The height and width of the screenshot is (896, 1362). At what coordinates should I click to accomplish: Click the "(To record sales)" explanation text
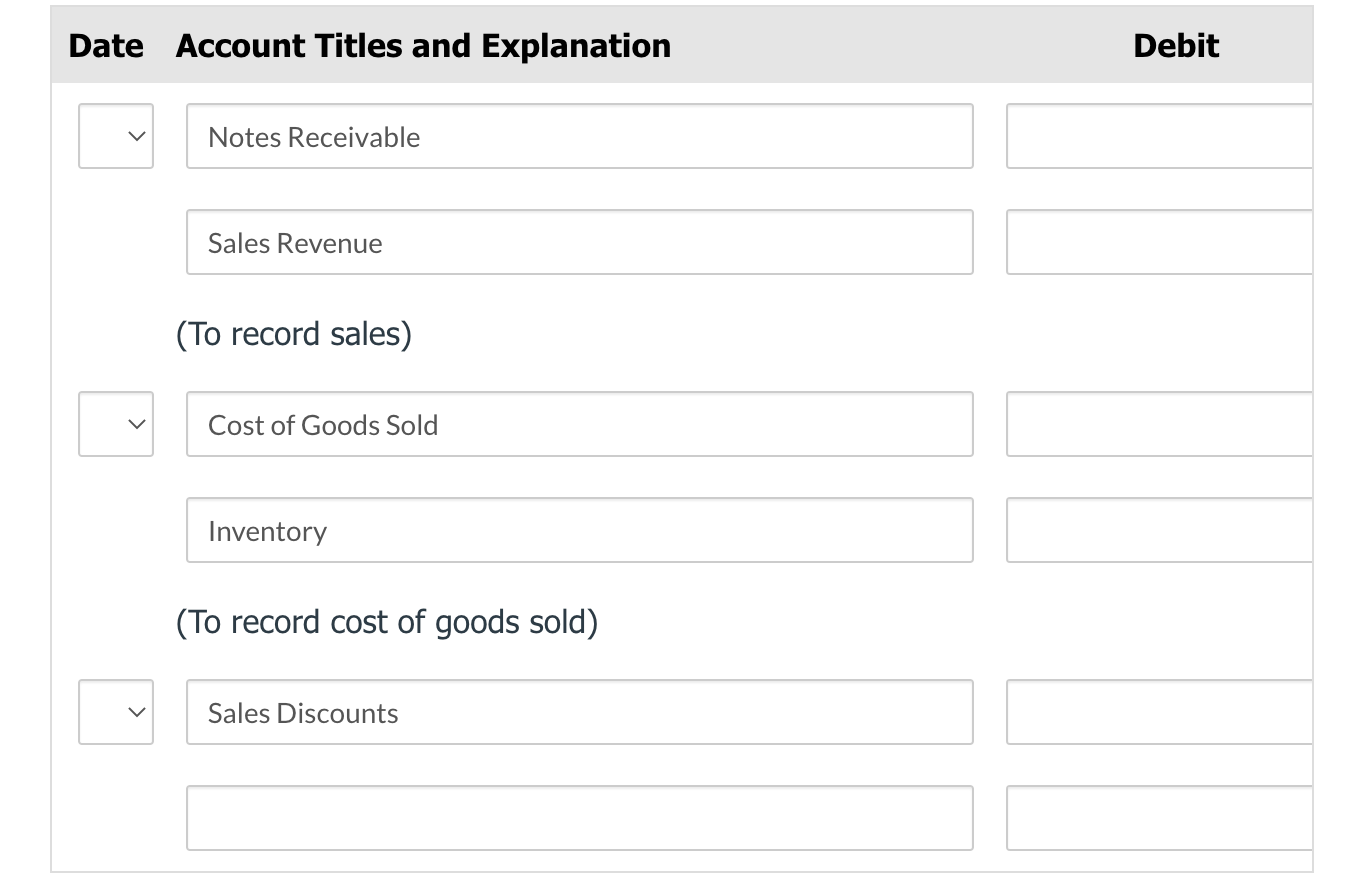(294, 334)
